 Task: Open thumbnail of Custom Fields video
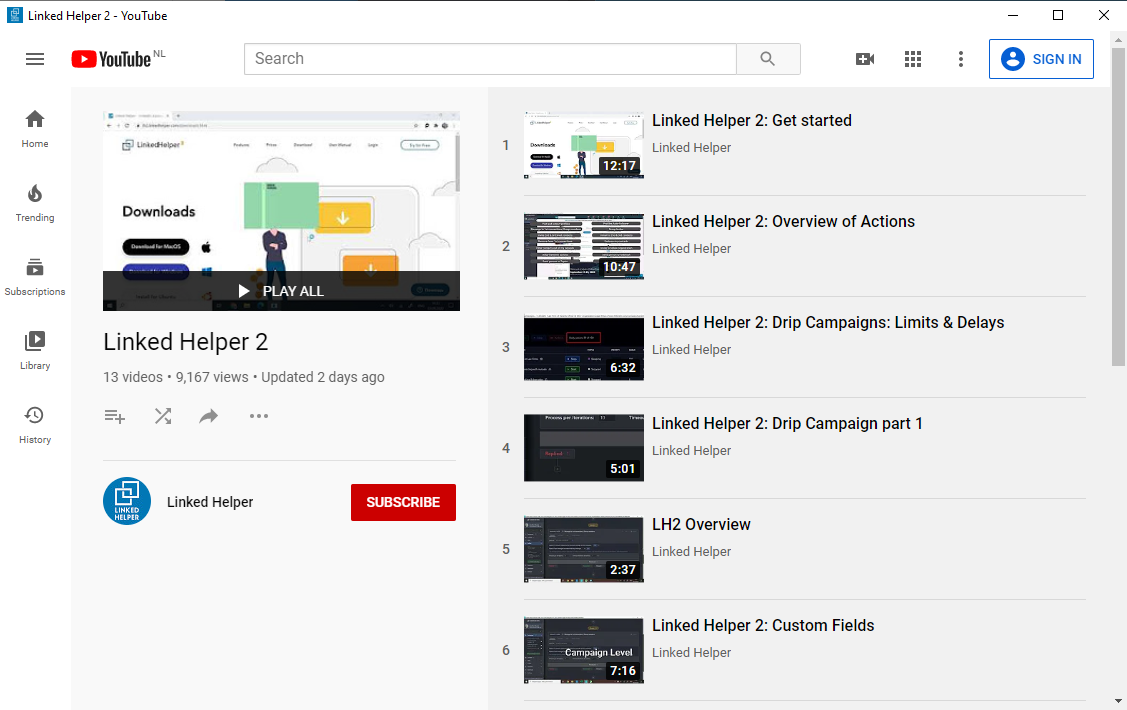[584, 650]
